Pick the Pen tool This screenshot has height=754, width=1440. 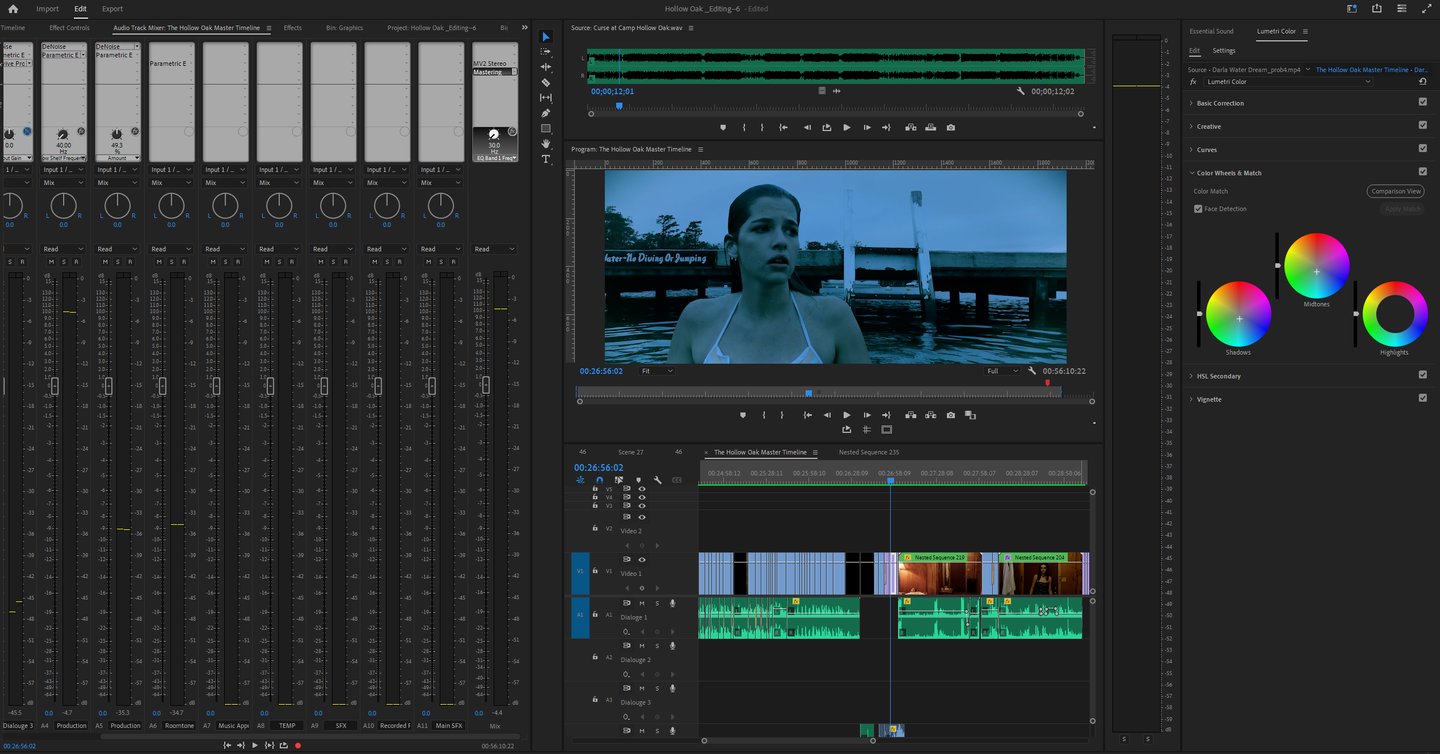[546, 113]
